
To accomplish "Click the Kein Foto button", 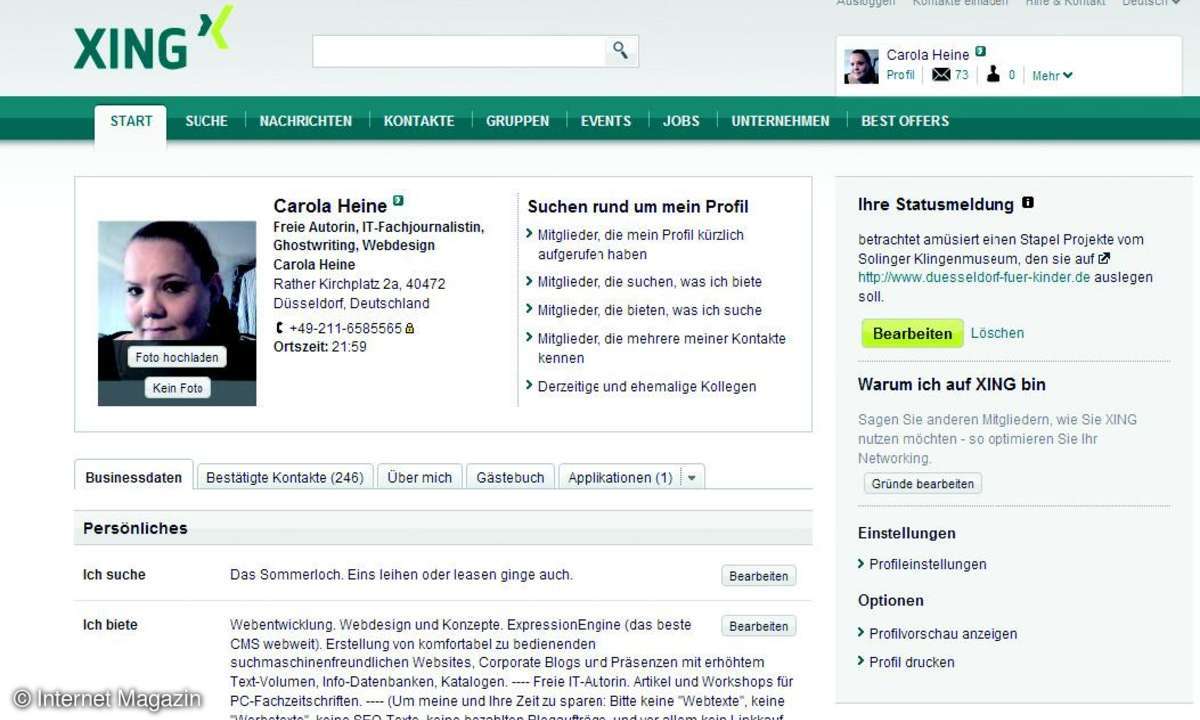I will 178,388.
